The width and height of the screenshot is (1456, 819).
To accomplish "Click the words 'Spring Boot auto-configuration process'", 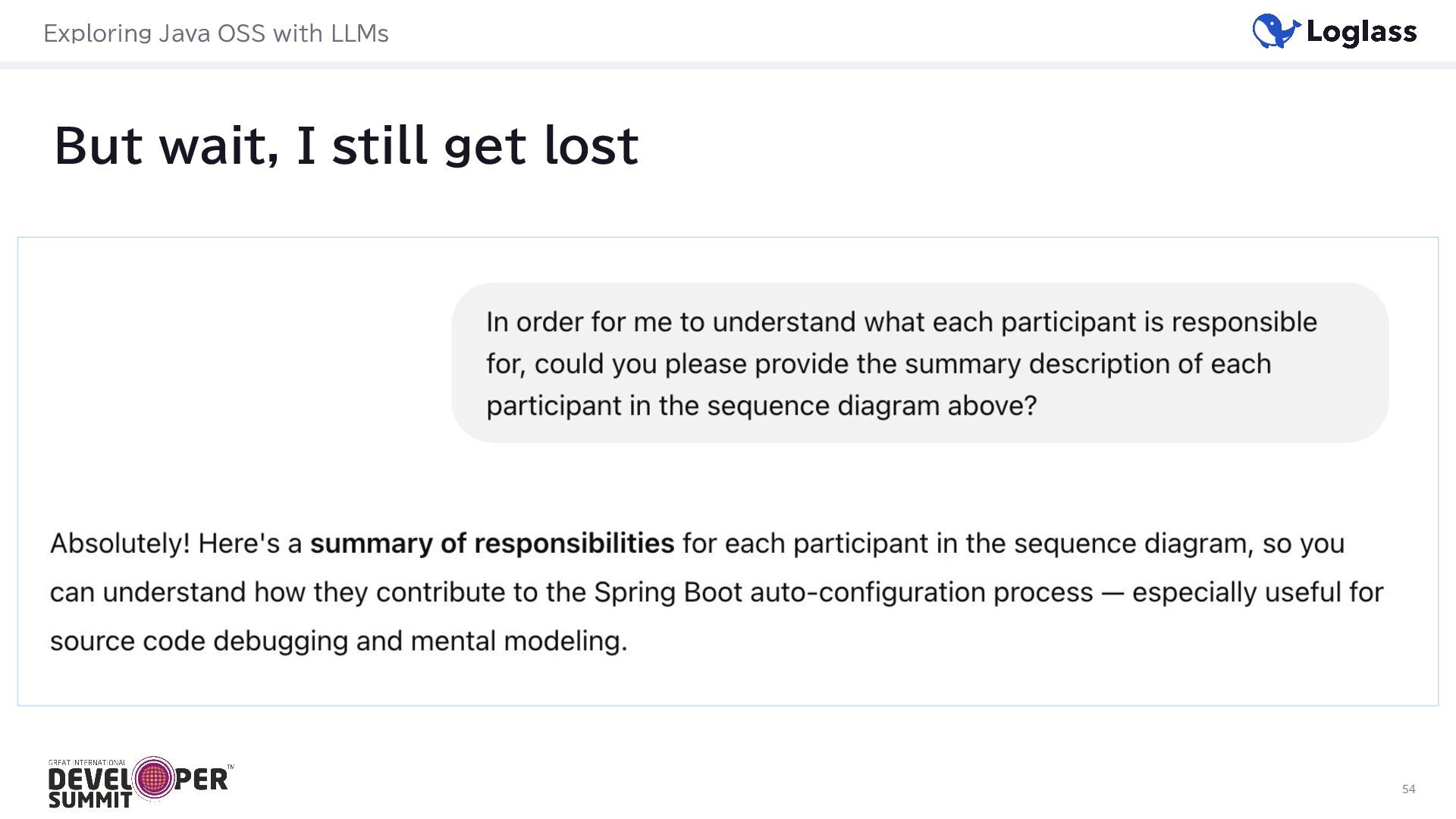I will click(843, 592).
